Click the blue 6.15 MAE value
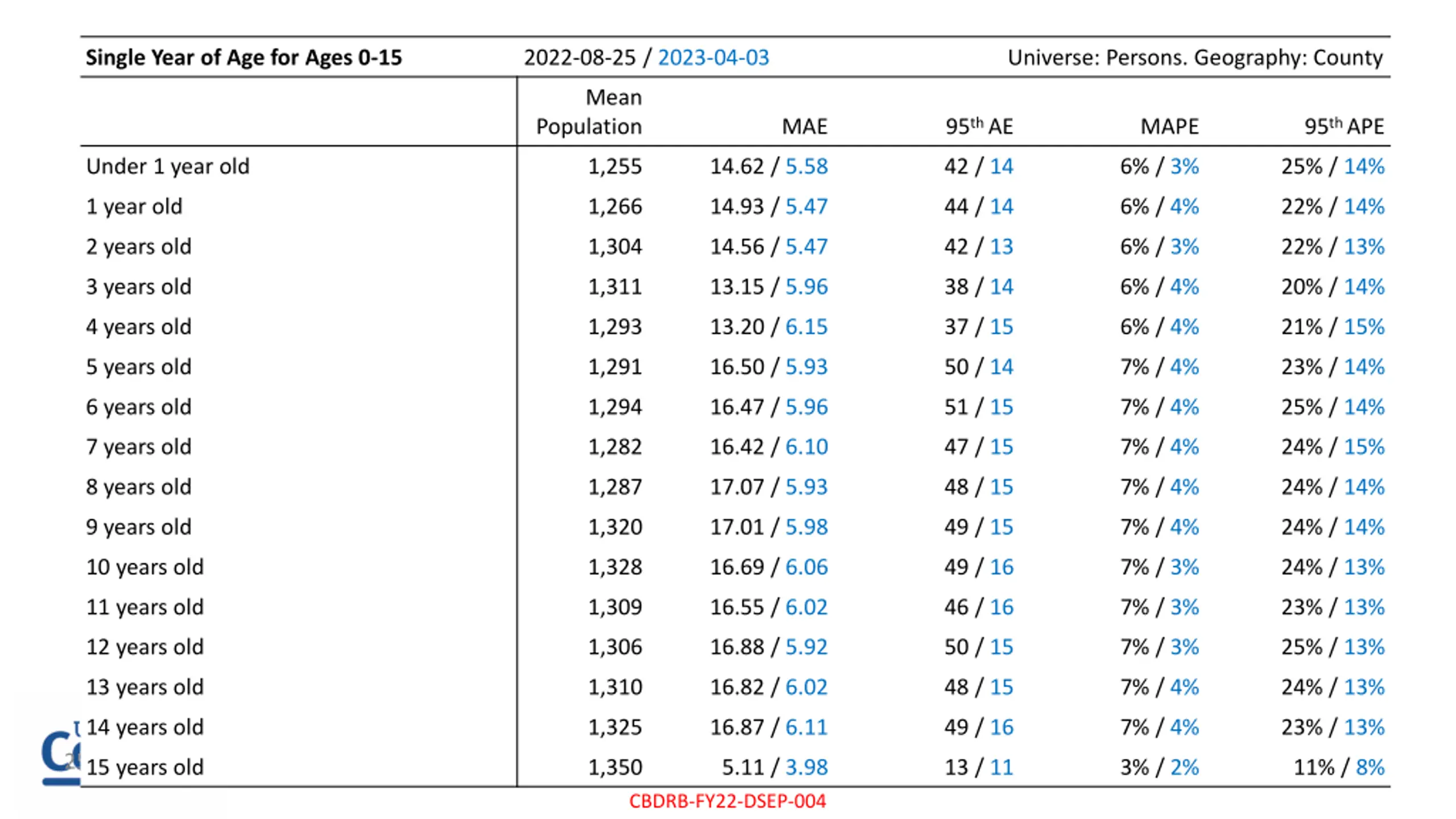Screen dimensions: 1456x819 click(x=806, y=327)
